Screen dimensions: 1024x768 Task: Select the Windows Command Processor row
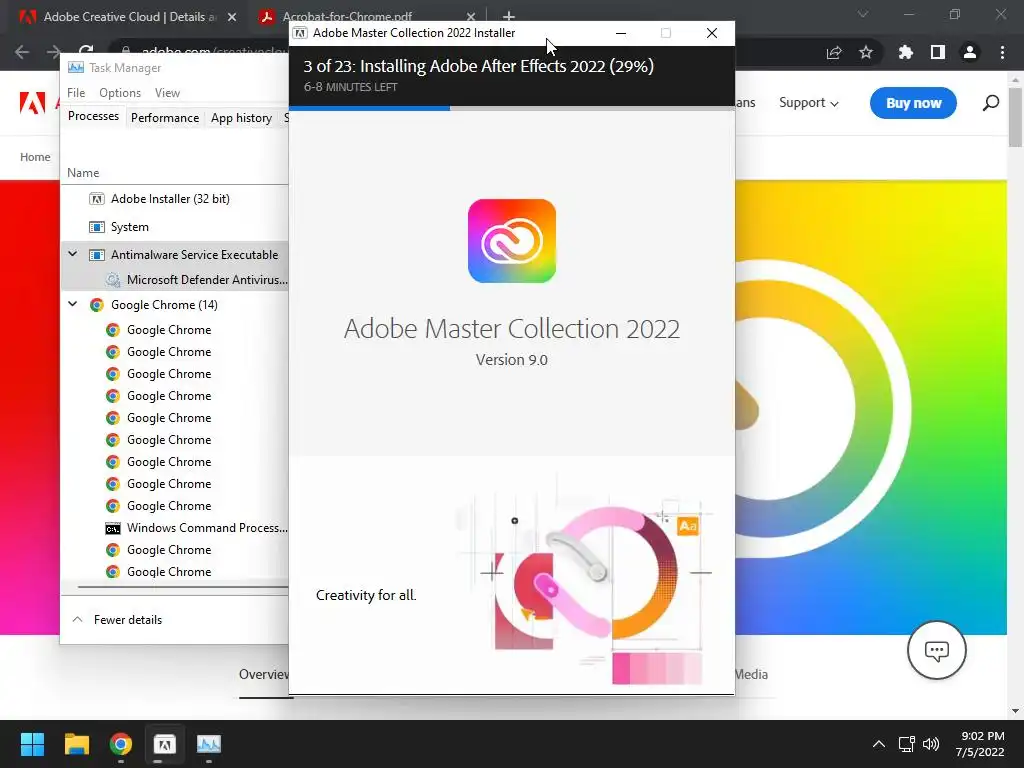(x=174, y=528)
